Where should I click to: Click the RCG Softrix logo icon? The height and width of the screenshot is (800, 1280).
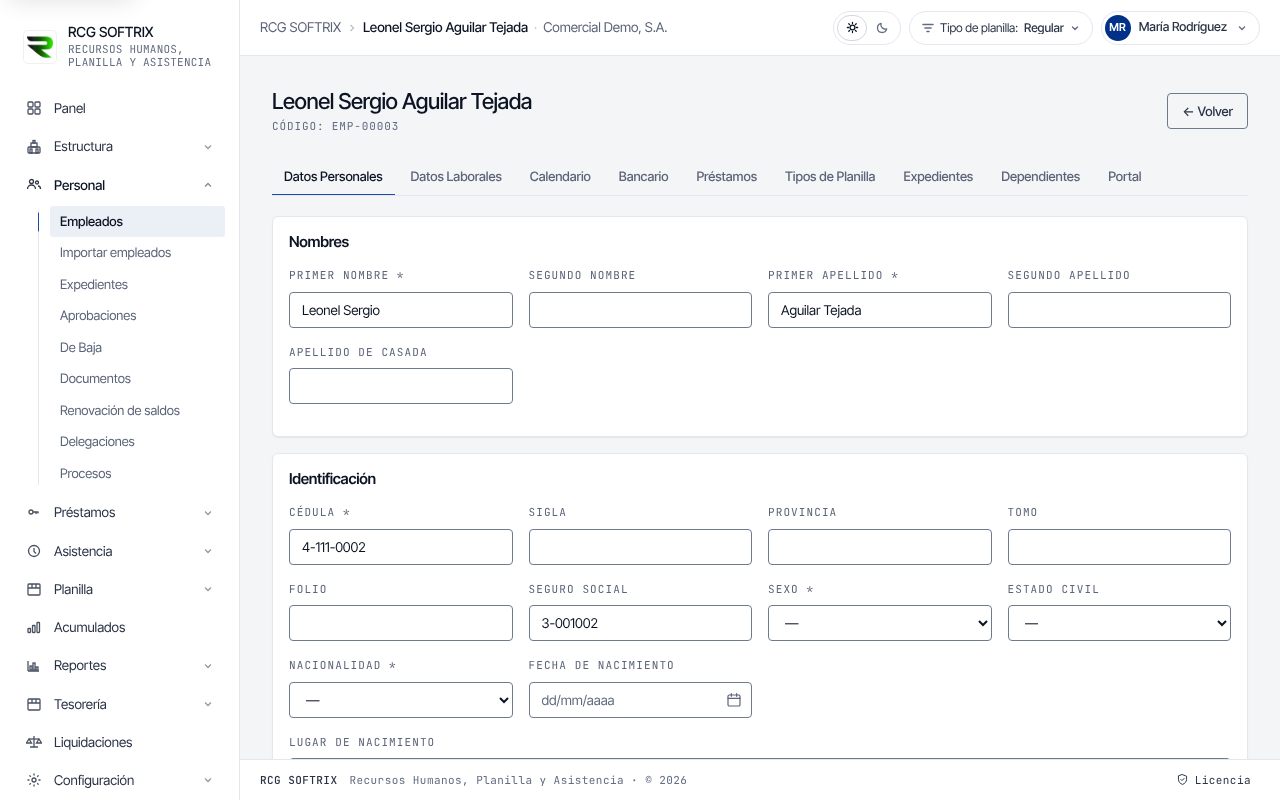click(x=40, y=46)
